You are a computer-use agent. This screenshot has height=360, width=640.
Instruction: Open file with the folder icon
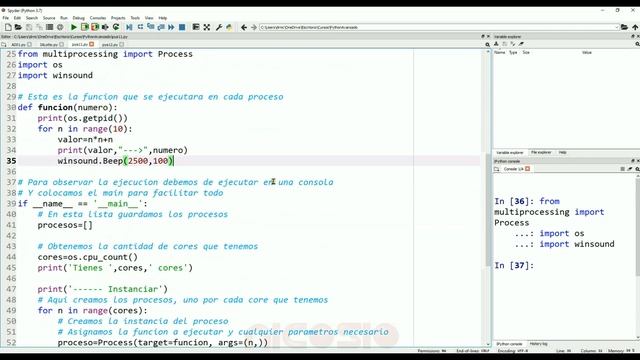[18, 27]
